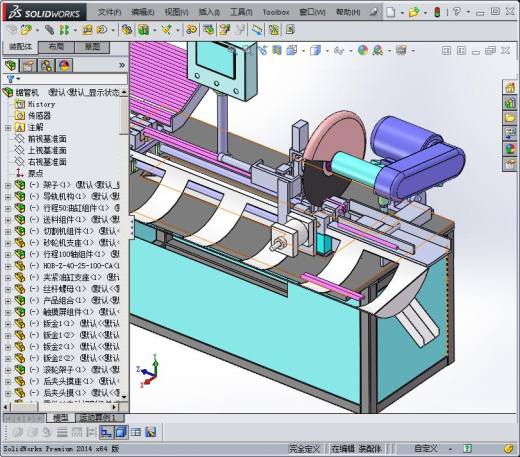Open the Toolbox menu
The width and height of the screenshot is (520, 457).
pyautogui.click(x=276, y=12)
